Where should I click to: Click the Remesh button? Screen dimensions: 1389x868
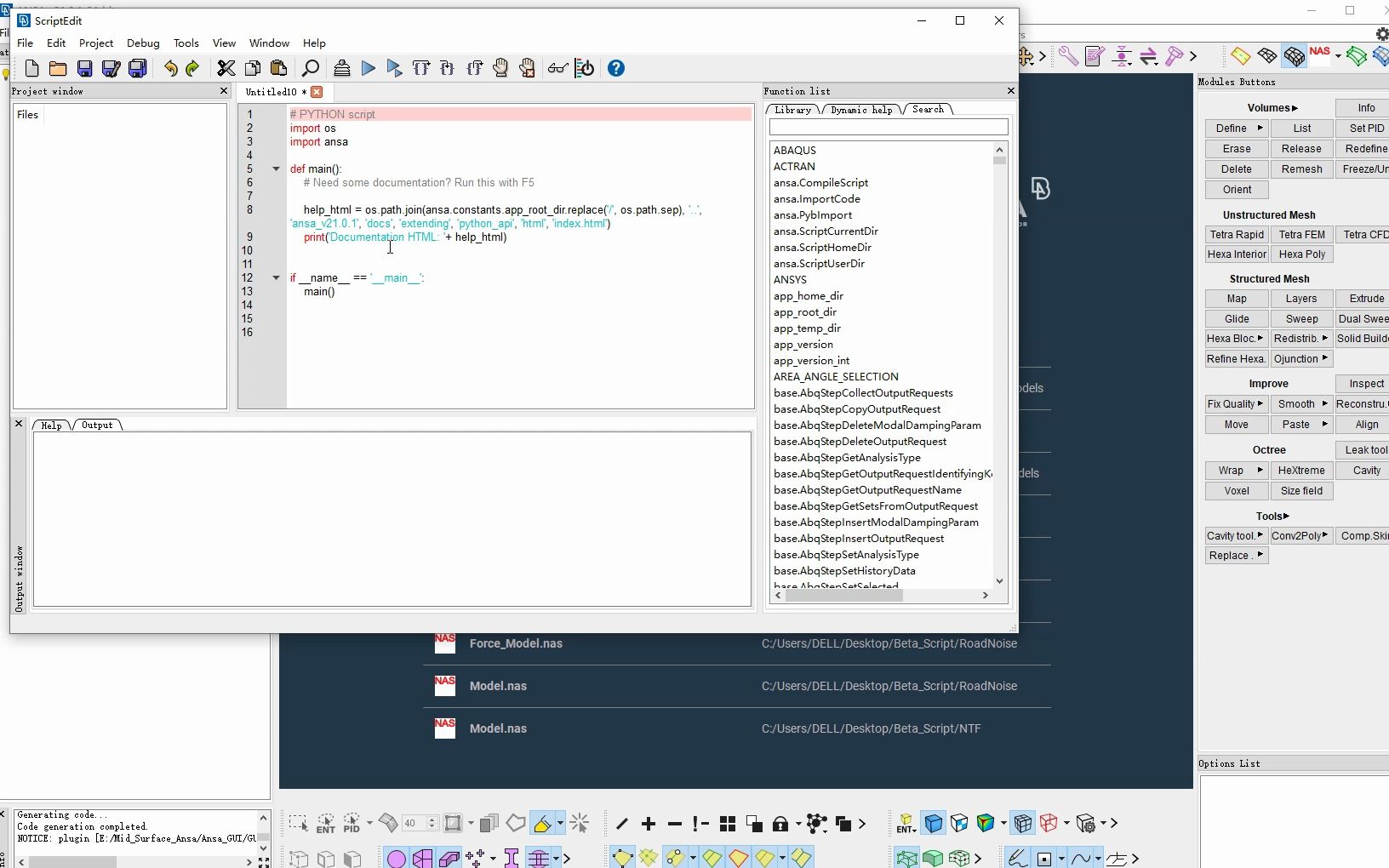point(1301,169)
